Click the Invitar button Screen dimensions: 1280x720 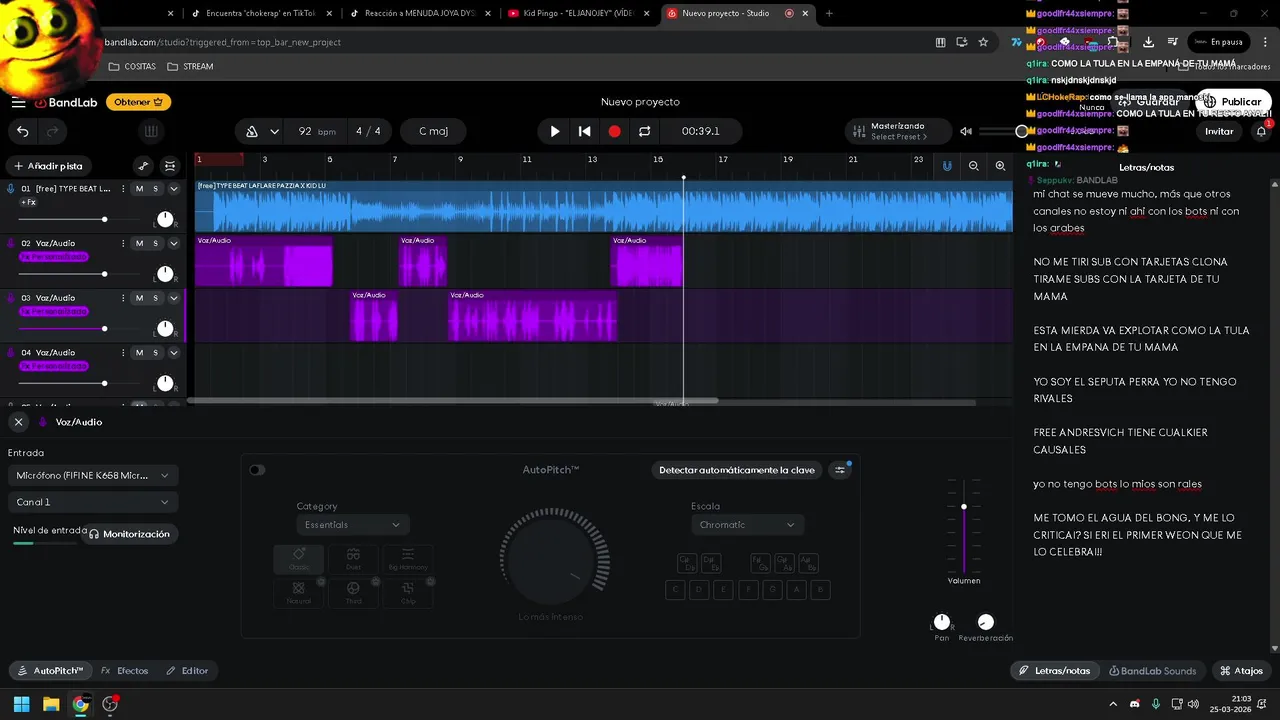point(1219,131)
